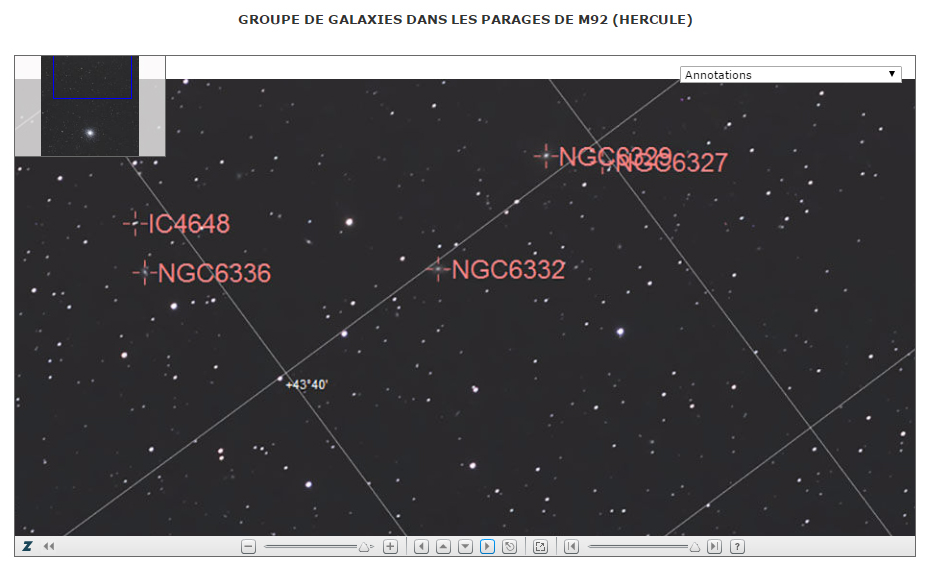Pan the image down with arrow button
This screenshot has height=572, width=927.
click(x=465, y=547)
